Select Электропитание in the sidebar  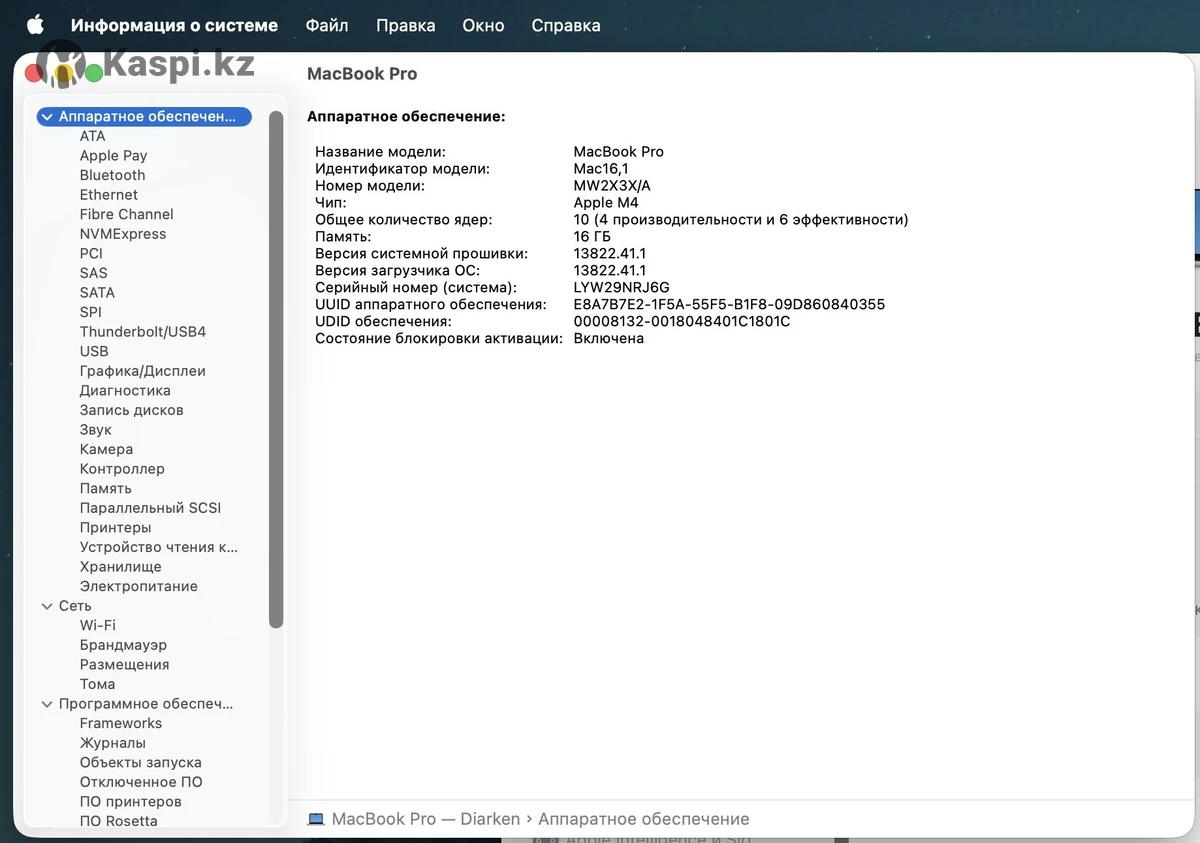tap(138, 586)
